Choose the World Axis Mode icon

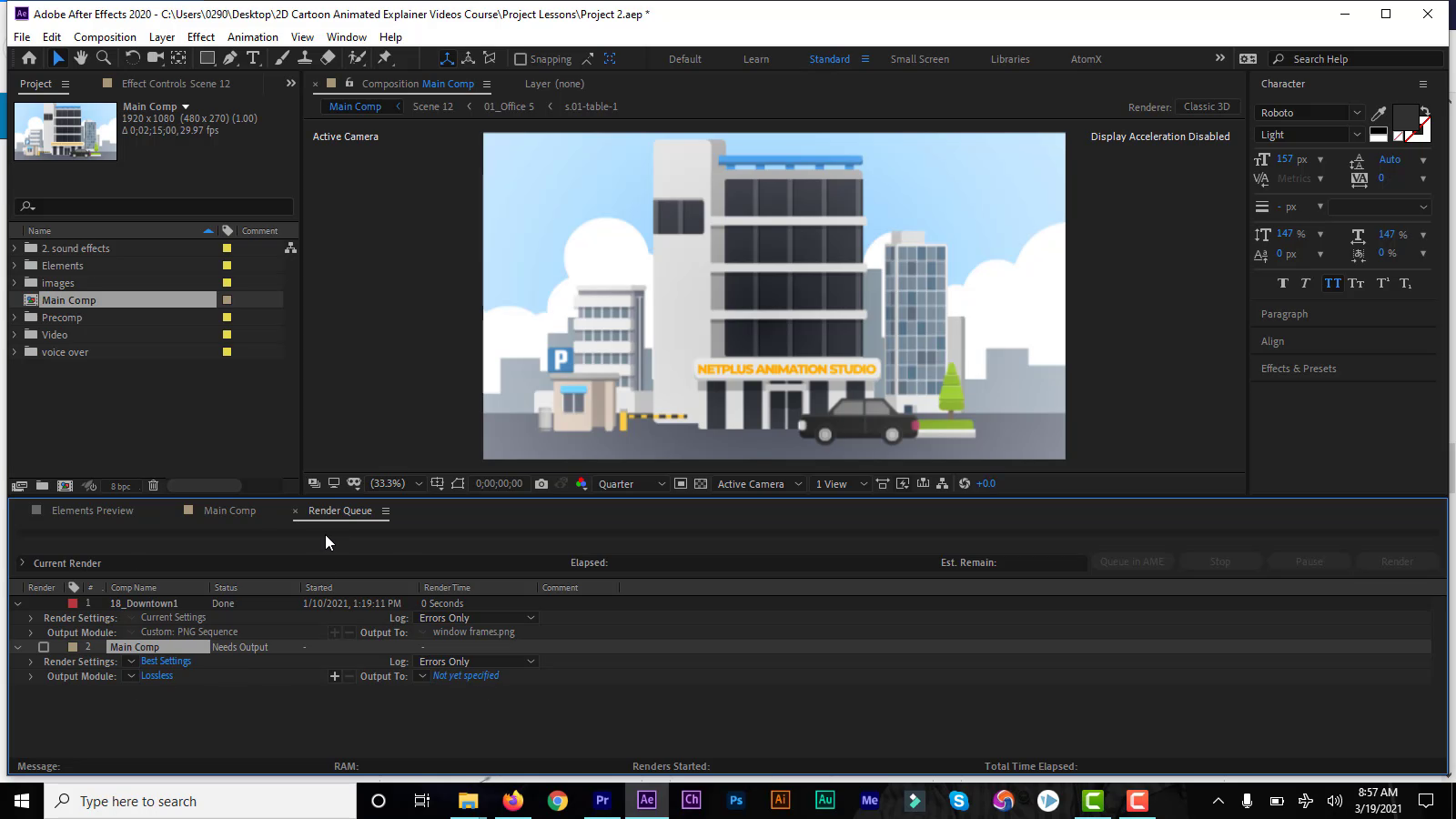coord(468,58)
